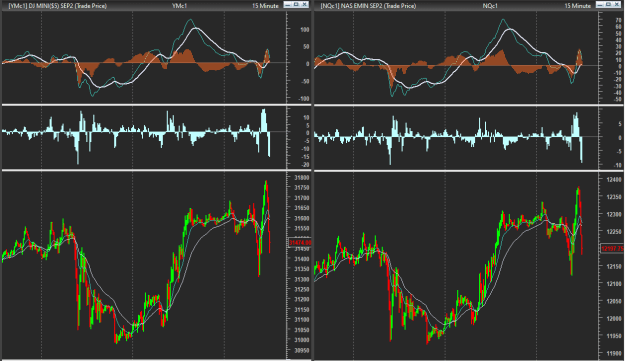Click the red 31474.00 last price tag
This screenshot has width=625, height=361.
(300, 242)
